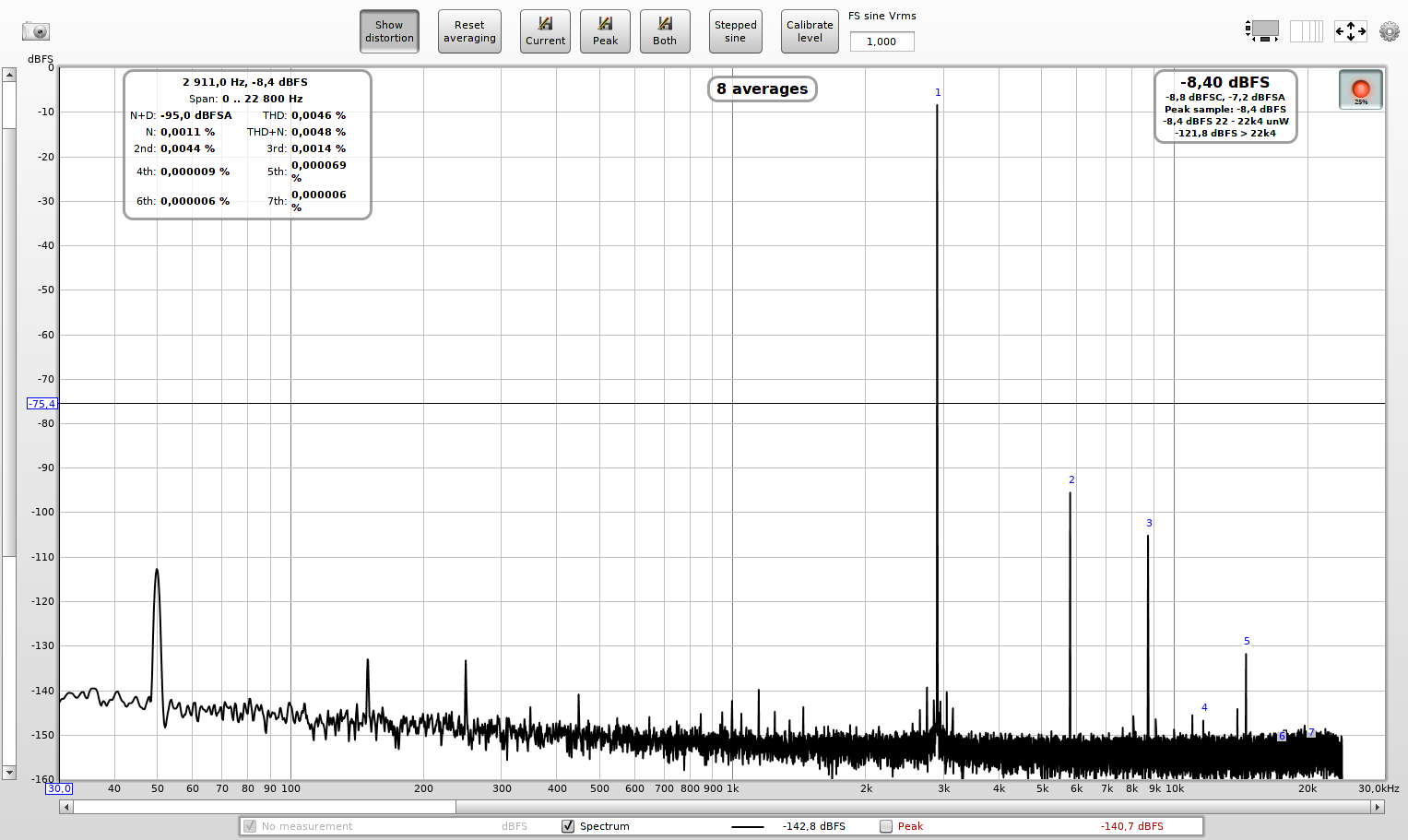
Task: Click -121,8 dBFS > 22k4 text
Action: coord(1225,133)
